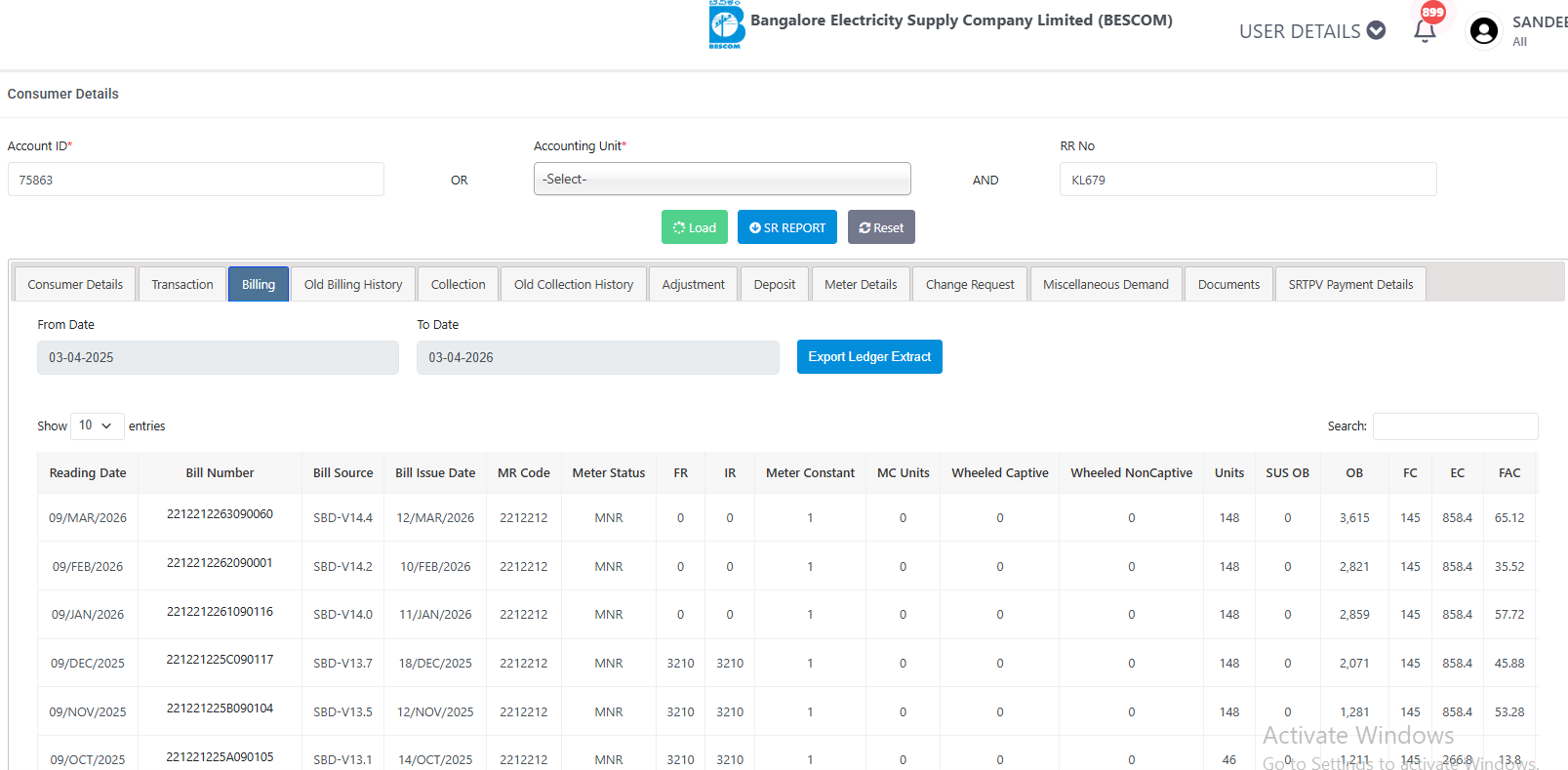Change the Show entries count dropdown
The height and width of the screenshot is (770, 1568).
(97, 426)
